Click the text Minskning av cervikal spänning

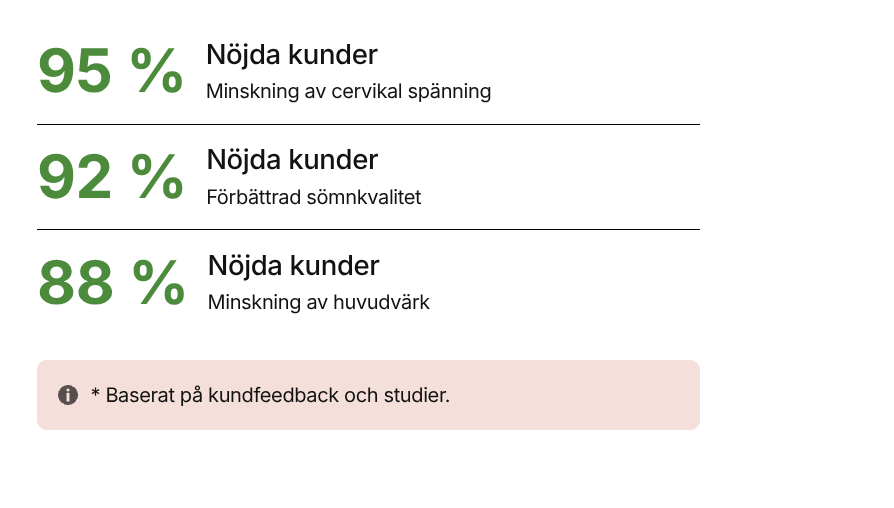pyautogui.click(x=348, y=92)
